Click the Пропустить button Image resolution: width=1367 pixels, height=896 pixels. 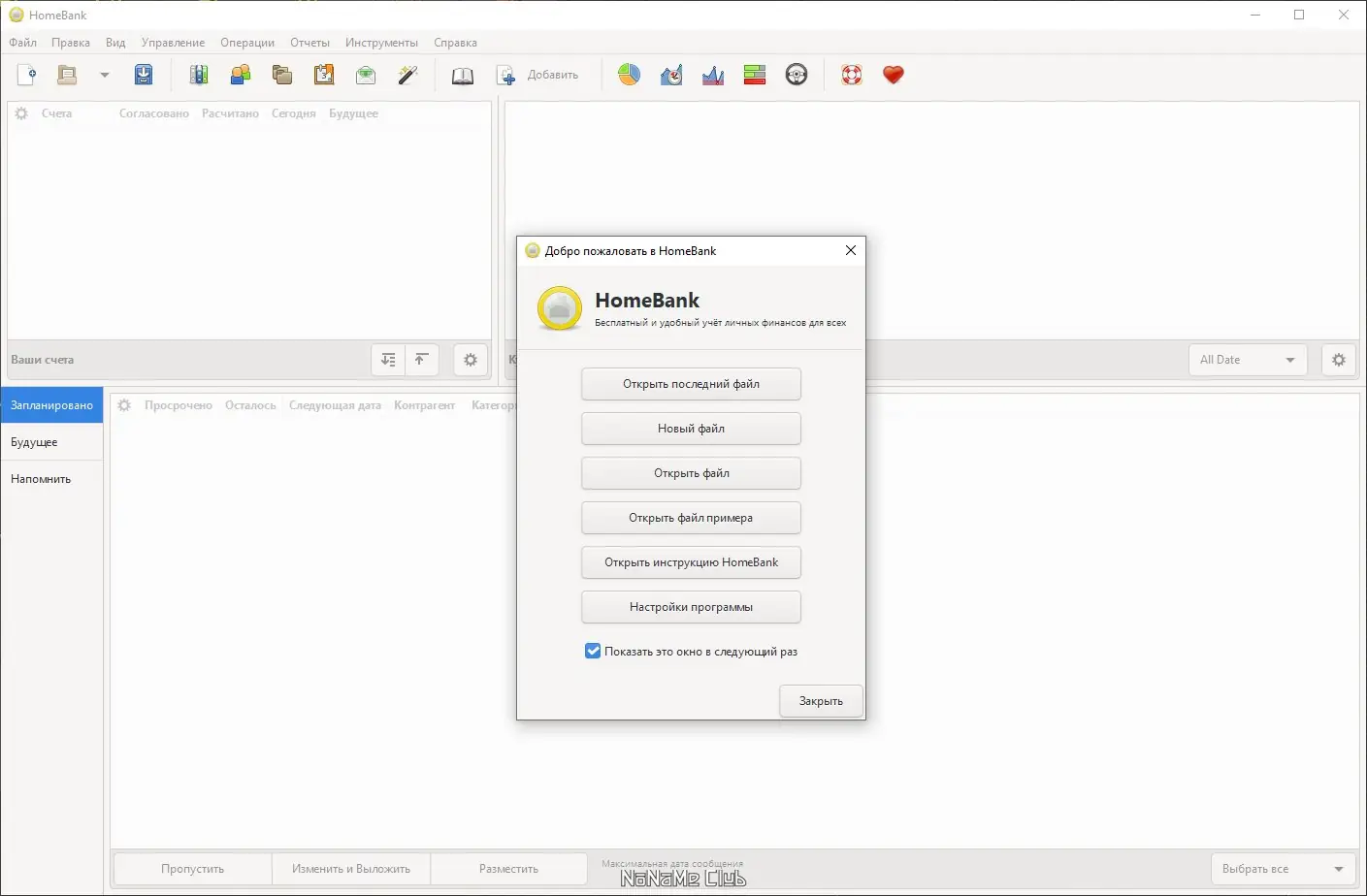[x=192, y=869]
